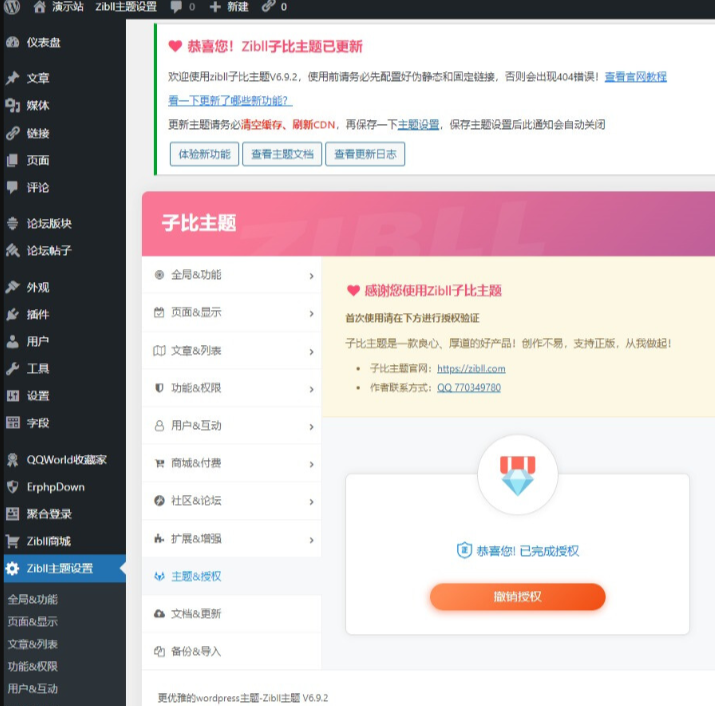Screen dimensions: 715x706
Task: Select the 主题&授权 tab
Action: pos(196,576)
